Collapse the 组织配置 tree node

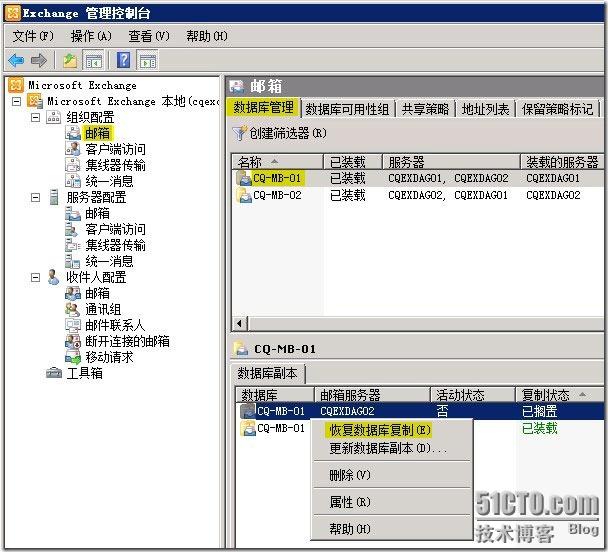[x=35, y=117]
